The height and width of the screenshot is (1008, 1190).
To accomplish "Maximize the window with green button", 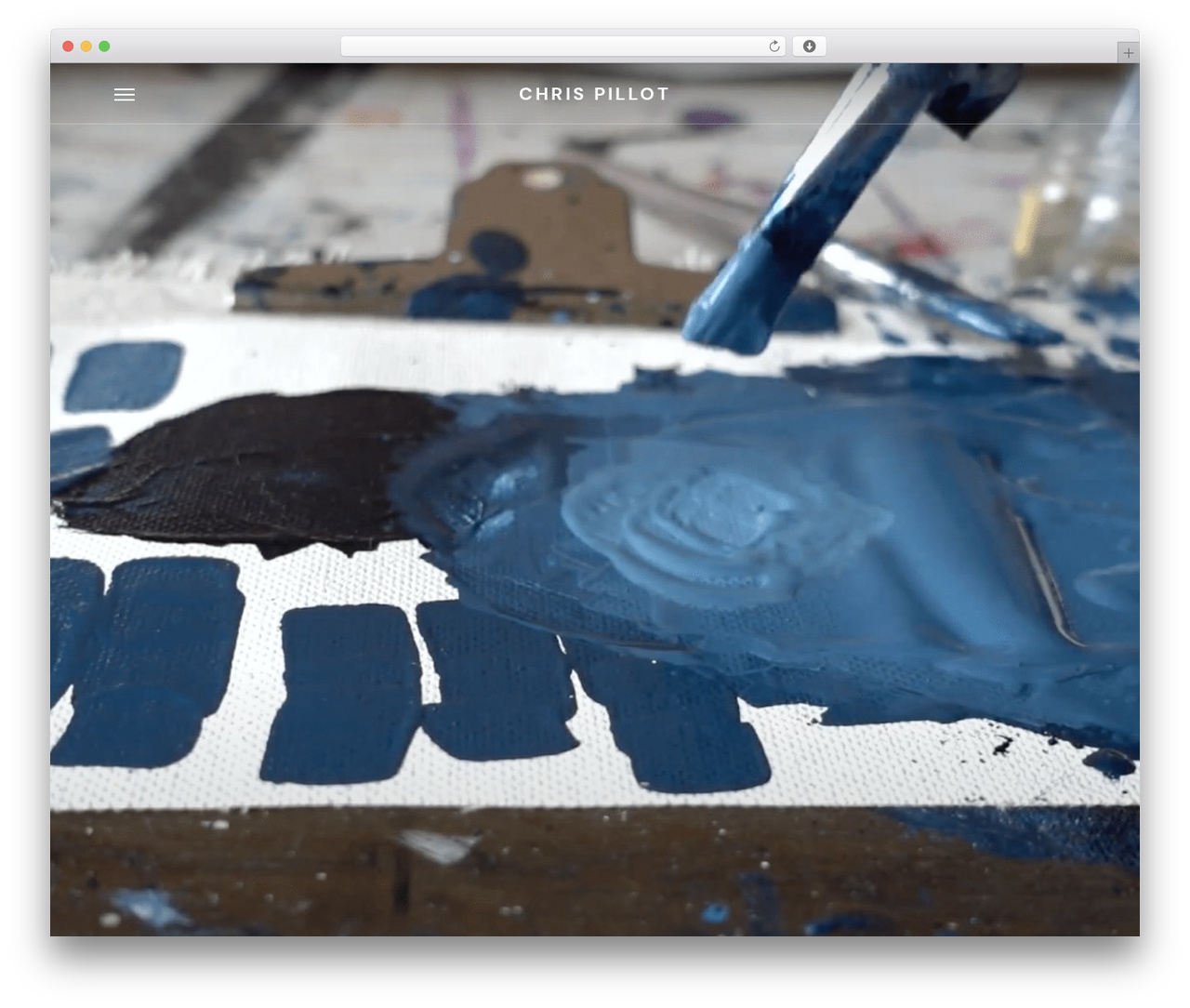I will tap(104, 46).
